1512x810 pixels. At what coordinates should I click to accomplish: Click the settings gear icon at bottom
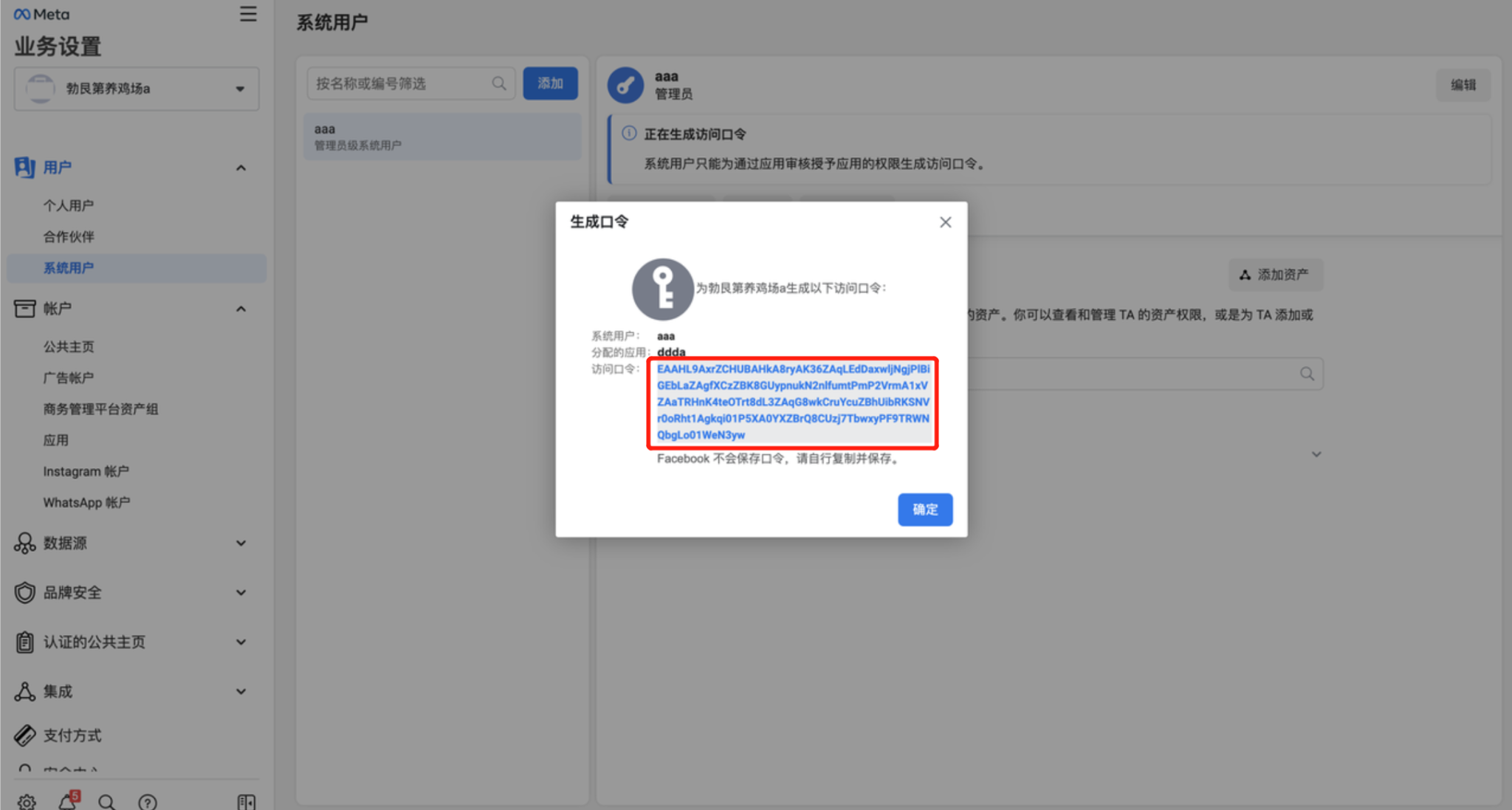[27, 801]
